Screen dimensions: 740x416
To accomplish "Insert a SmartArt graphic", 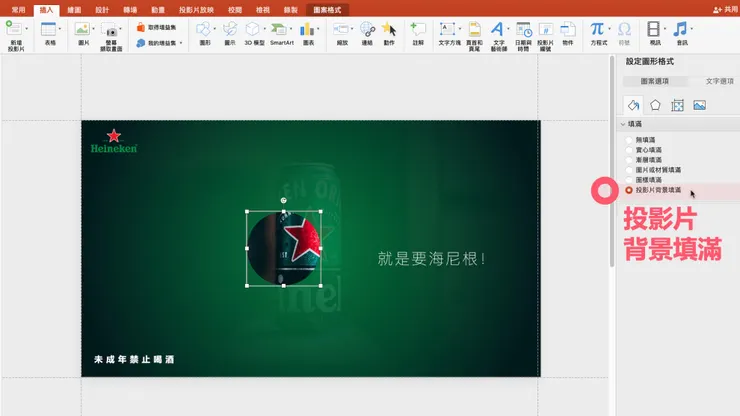I will point(281,34).
